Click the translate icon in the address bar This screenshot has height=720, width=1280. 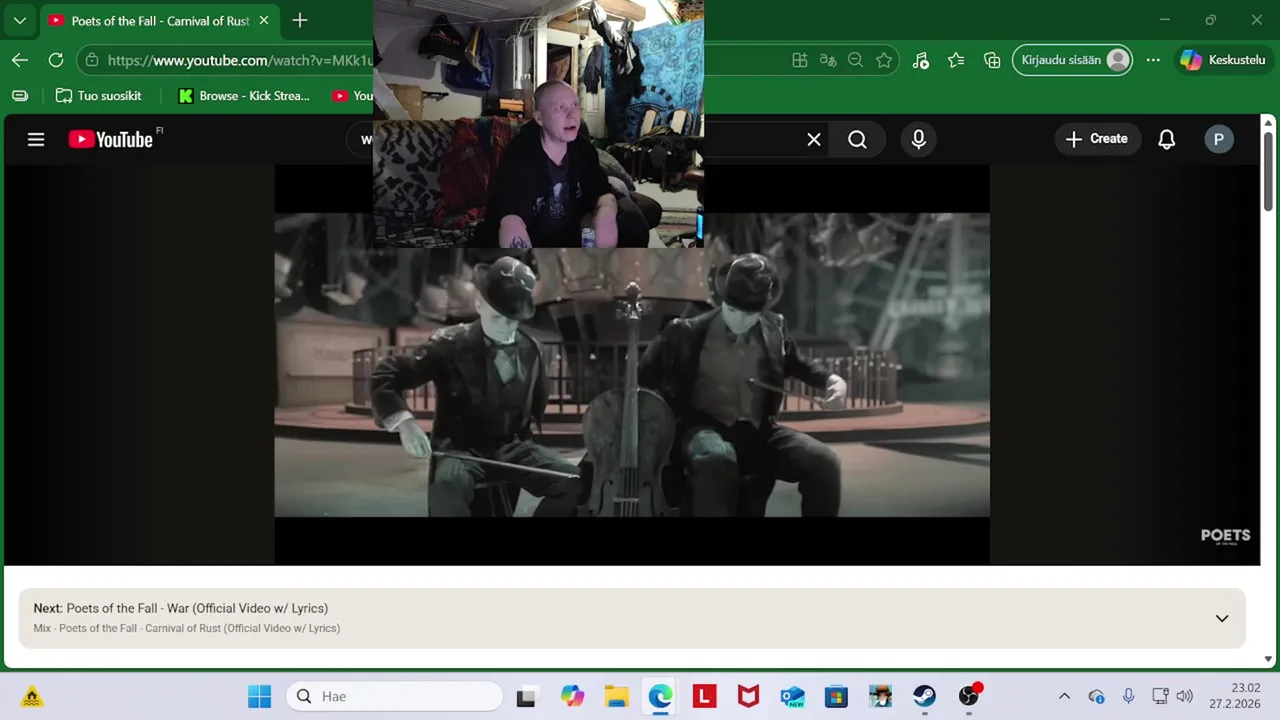point(828,60)
